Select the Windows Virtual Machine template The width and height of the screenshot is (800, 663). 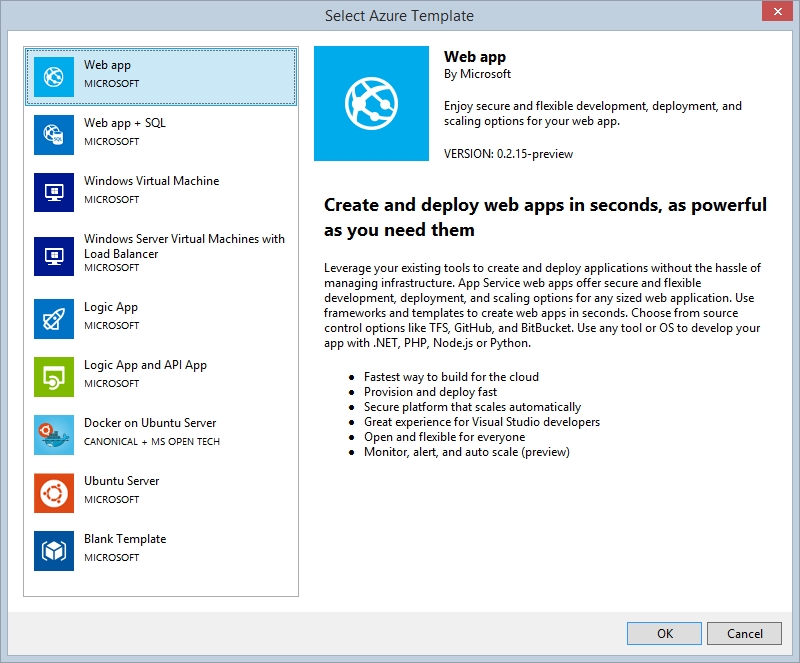click(161, 192)
